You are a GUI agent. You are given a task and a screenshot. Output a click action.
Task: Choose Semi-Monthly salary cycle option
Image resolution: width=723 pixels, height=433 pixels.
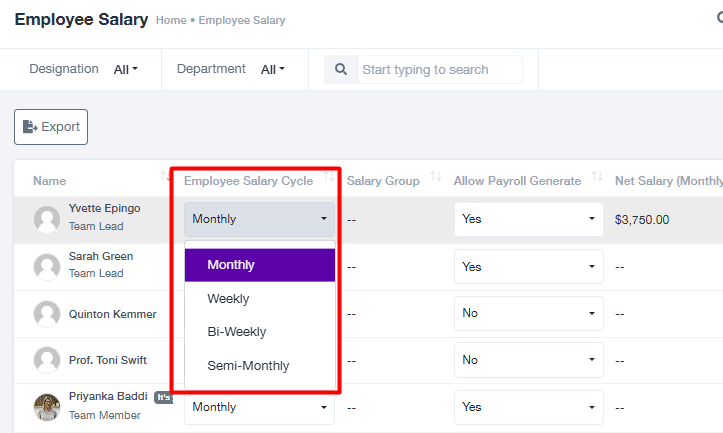(260, 366)
